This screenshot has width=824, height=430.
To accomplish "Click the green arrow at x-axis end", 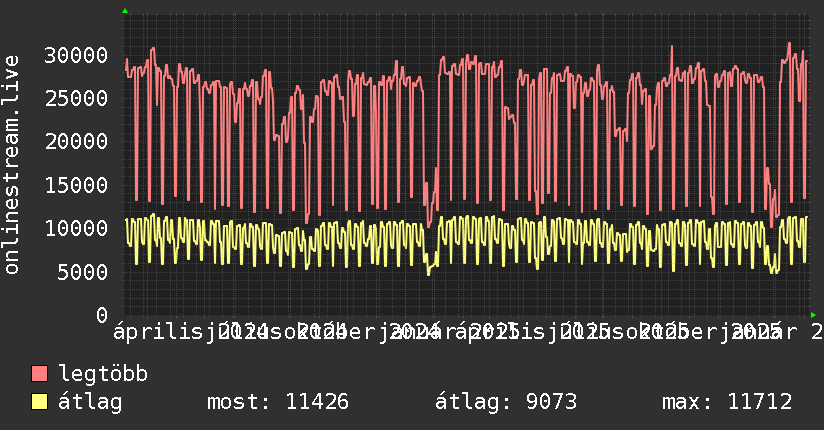I will (813, 315).
